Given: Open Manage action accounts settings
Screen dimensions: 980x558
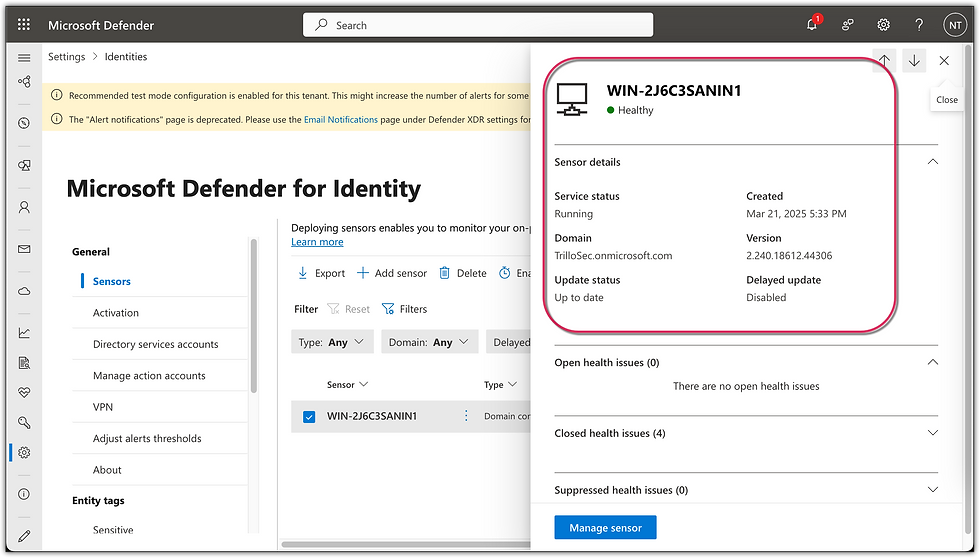Looking at the screenshot, I should point(149,376).
